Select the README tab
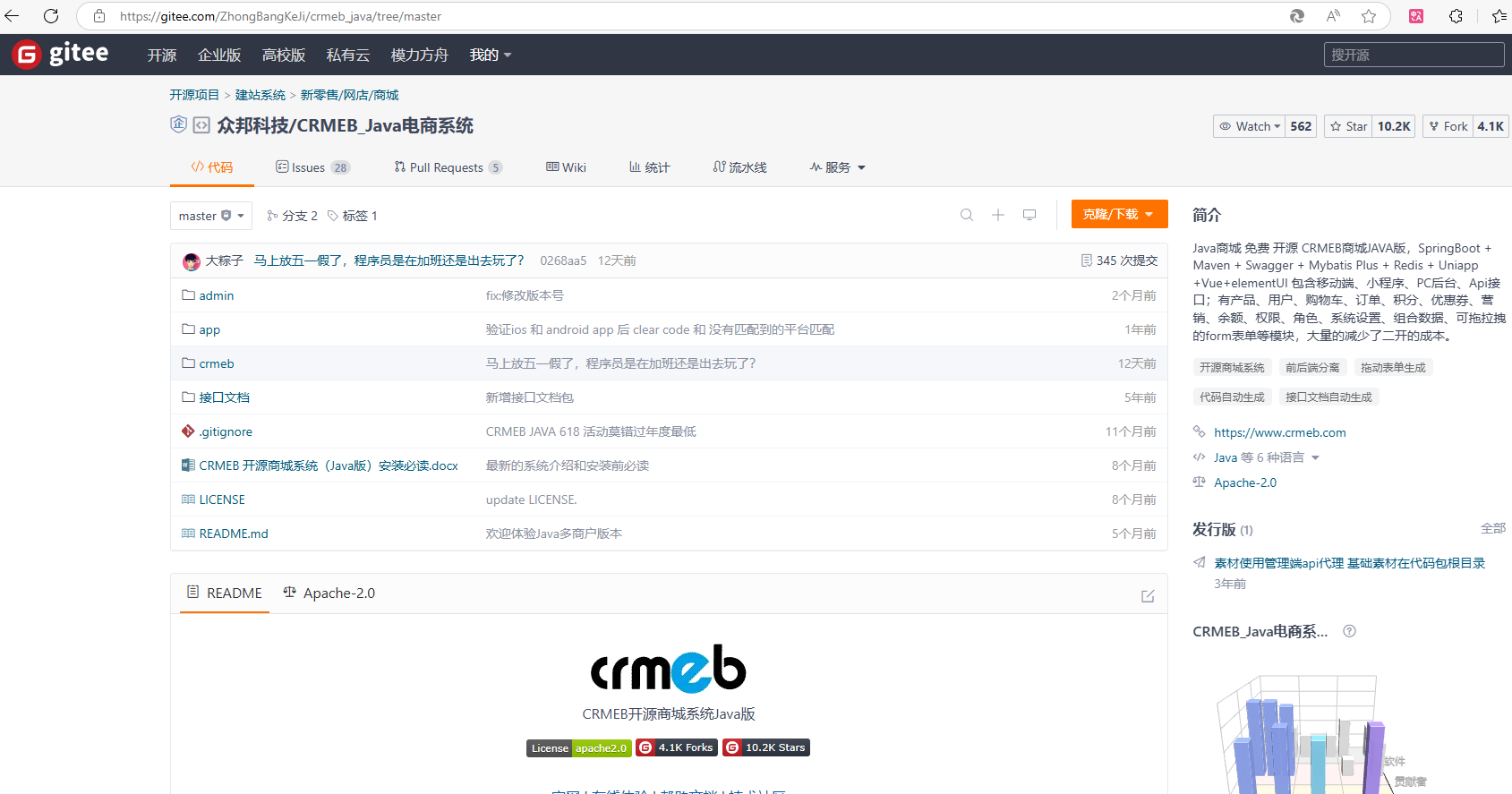This screenshot has height=794, width=1512. 224,593
